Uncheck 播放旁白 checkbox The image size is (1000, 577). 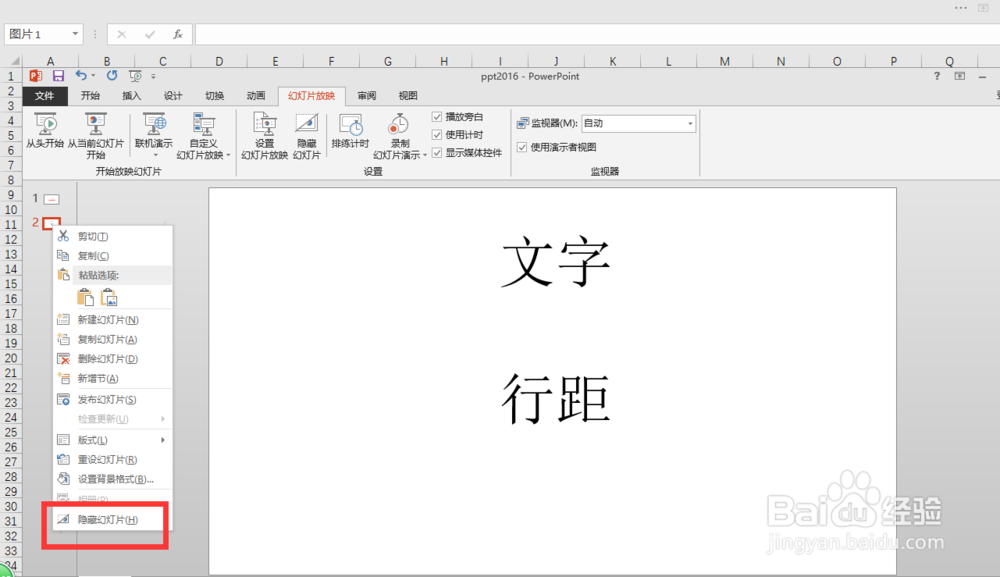point(436,115)
